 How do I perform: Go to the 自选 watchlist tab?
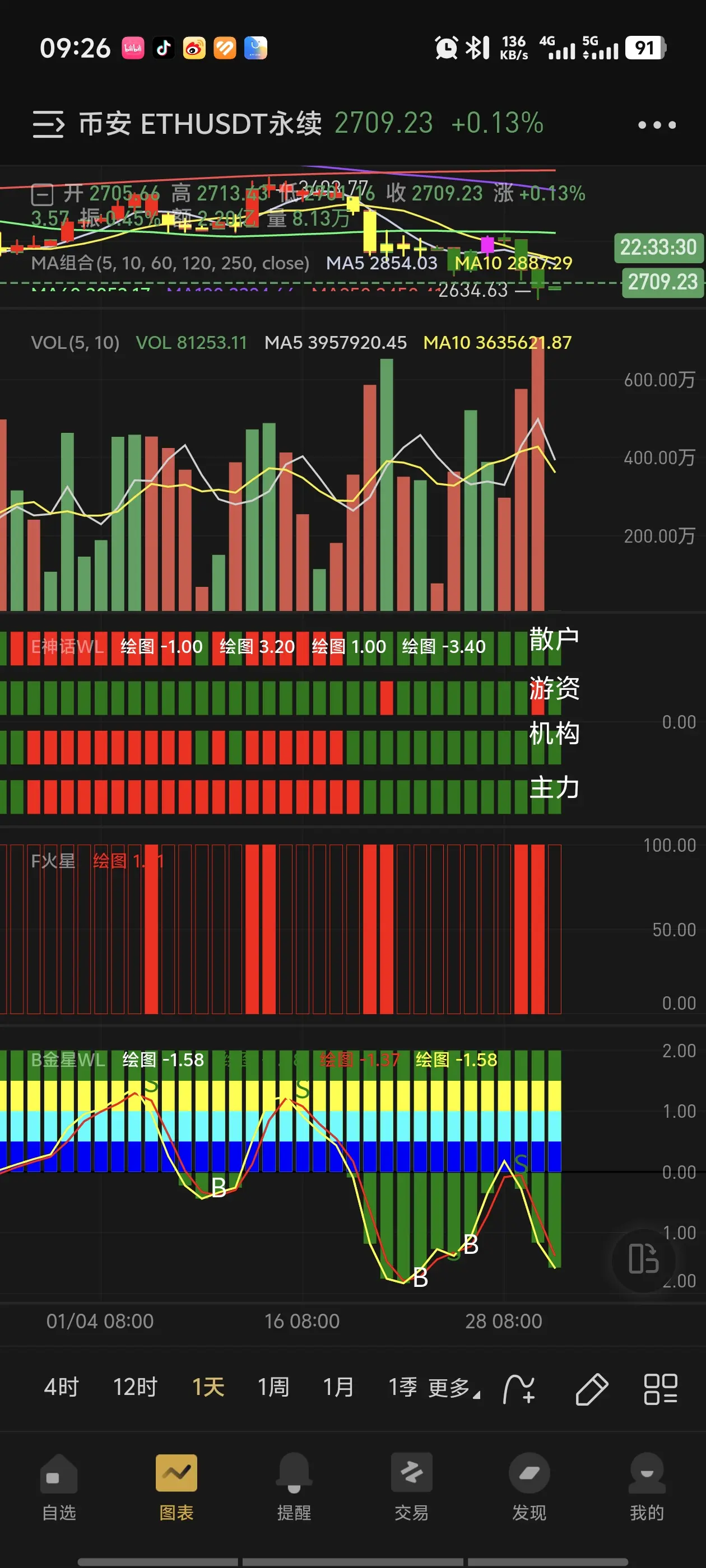tap(59, 1487)
